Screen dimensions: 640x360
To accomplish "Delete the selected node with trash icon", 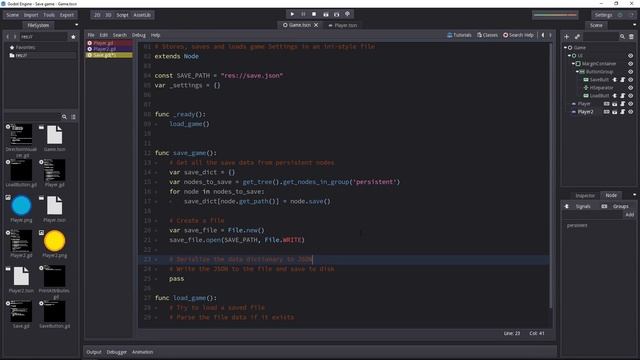I will 631,37.
